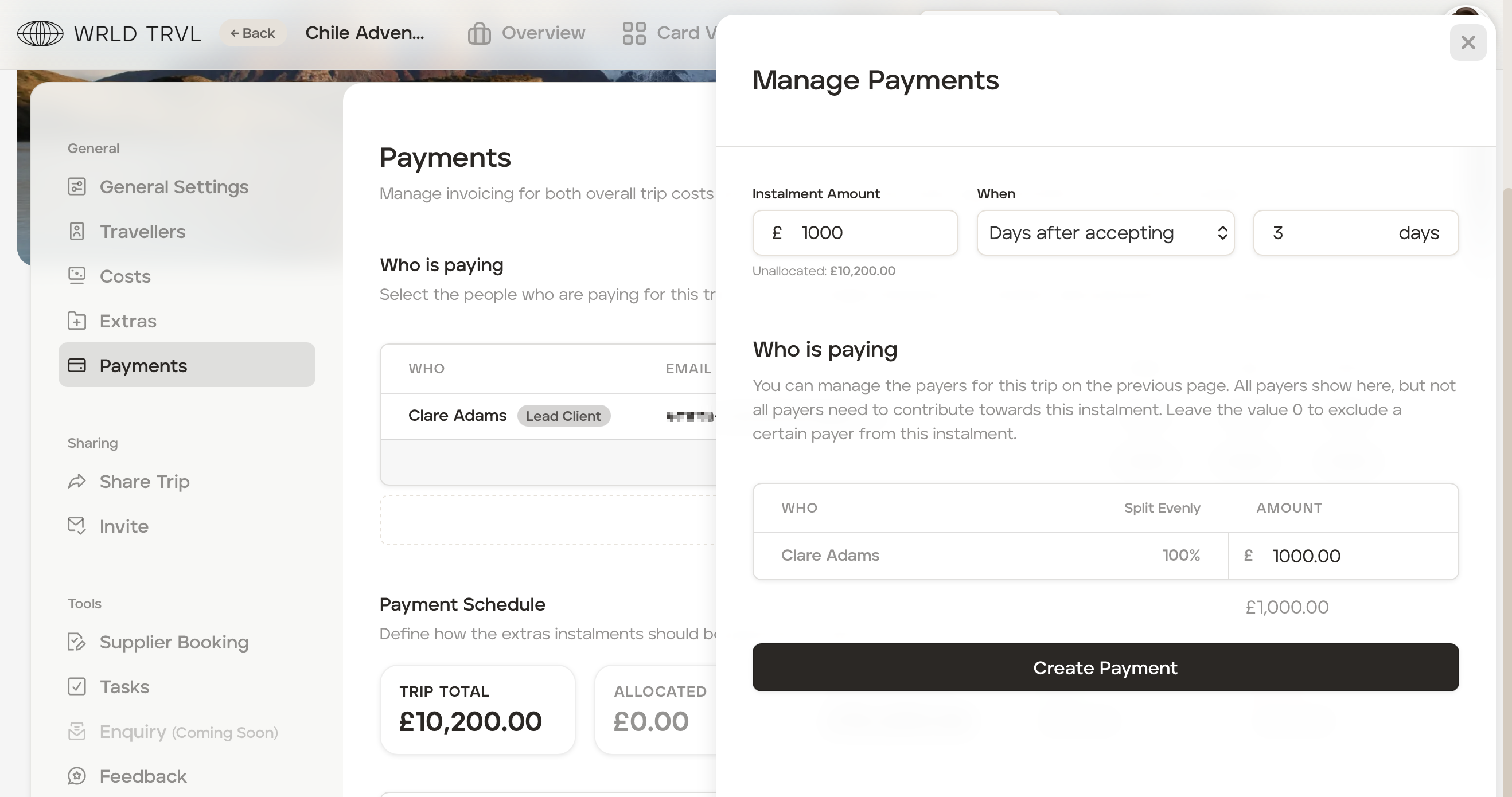Image resolution: width=1512 pixels, height=797 pixels.
Task: Click the Back button
Action: [x=253, y=33]
